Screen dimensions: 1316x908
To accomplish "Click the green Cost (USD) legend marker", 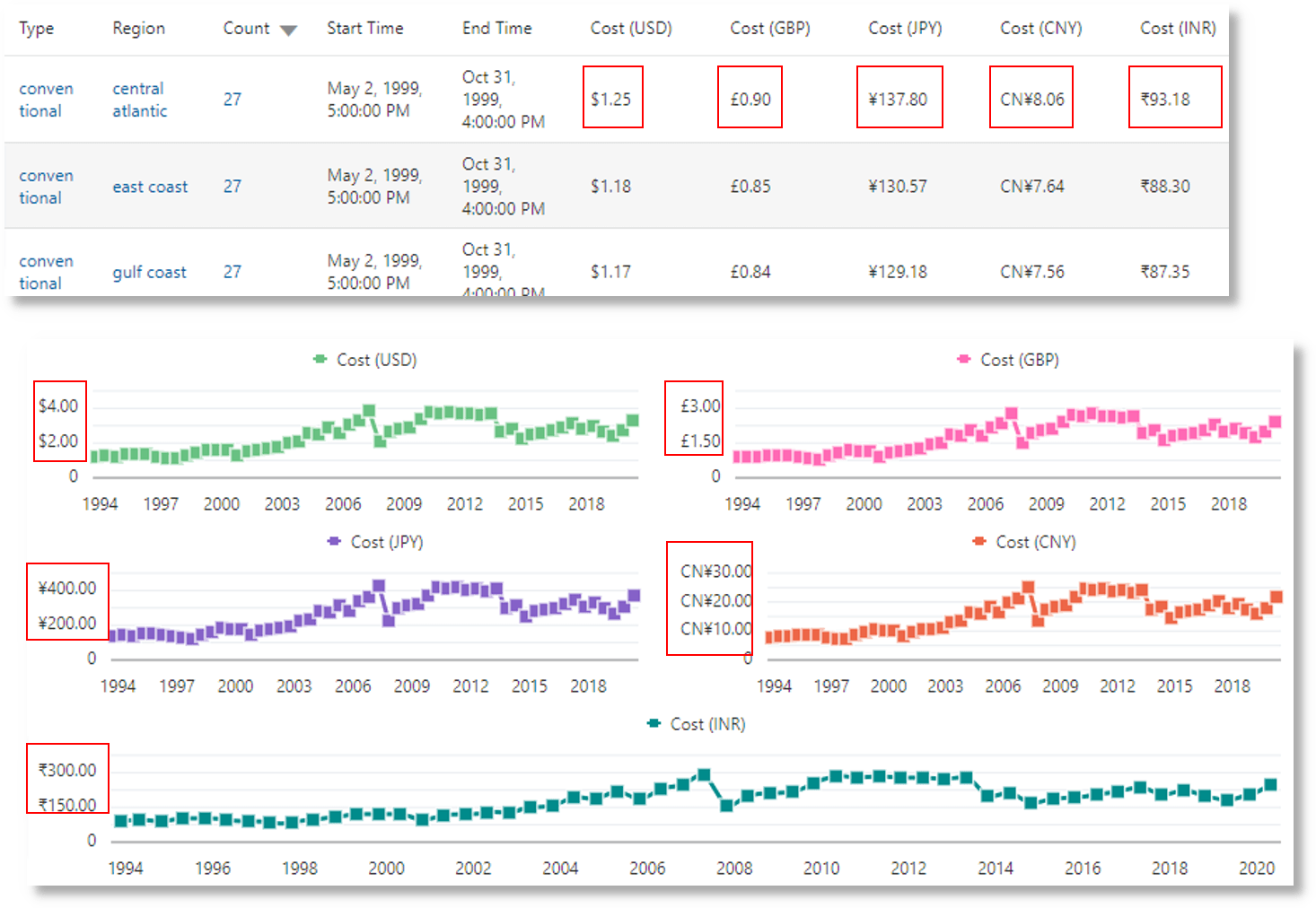I will click(319, 359).
